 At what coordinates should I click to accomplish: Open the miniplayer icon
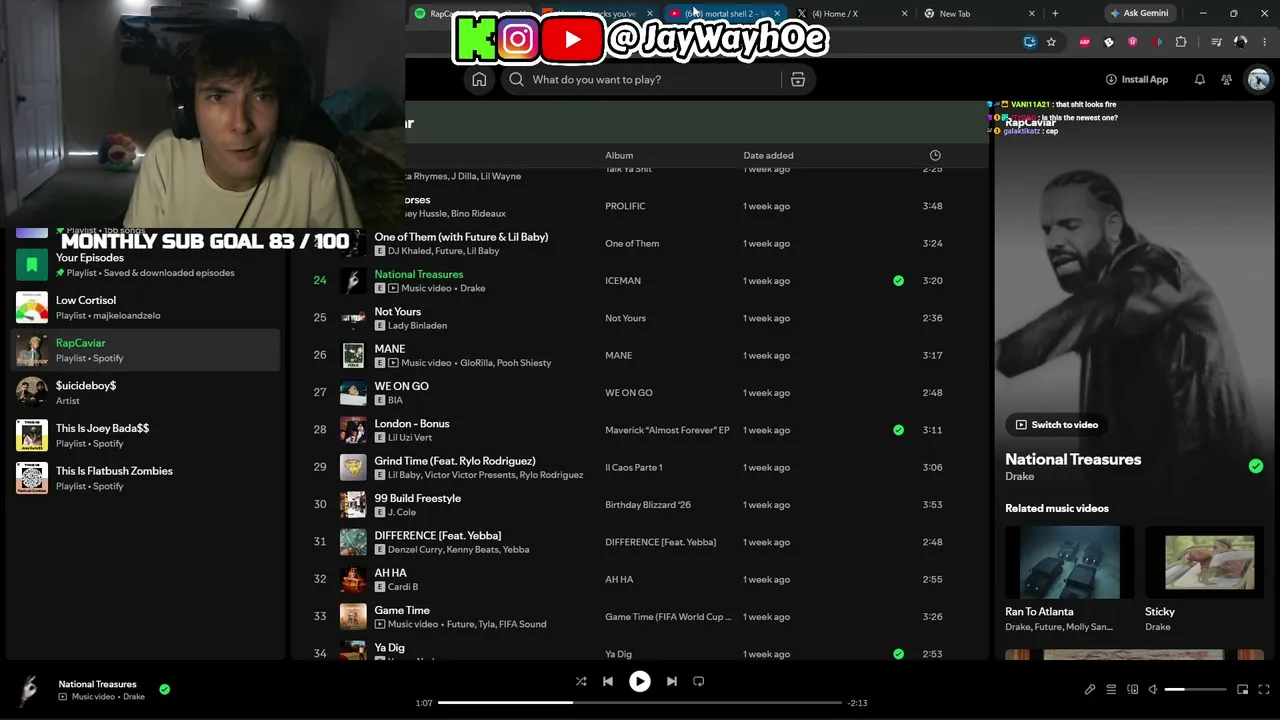click(x=1243, y=689)
